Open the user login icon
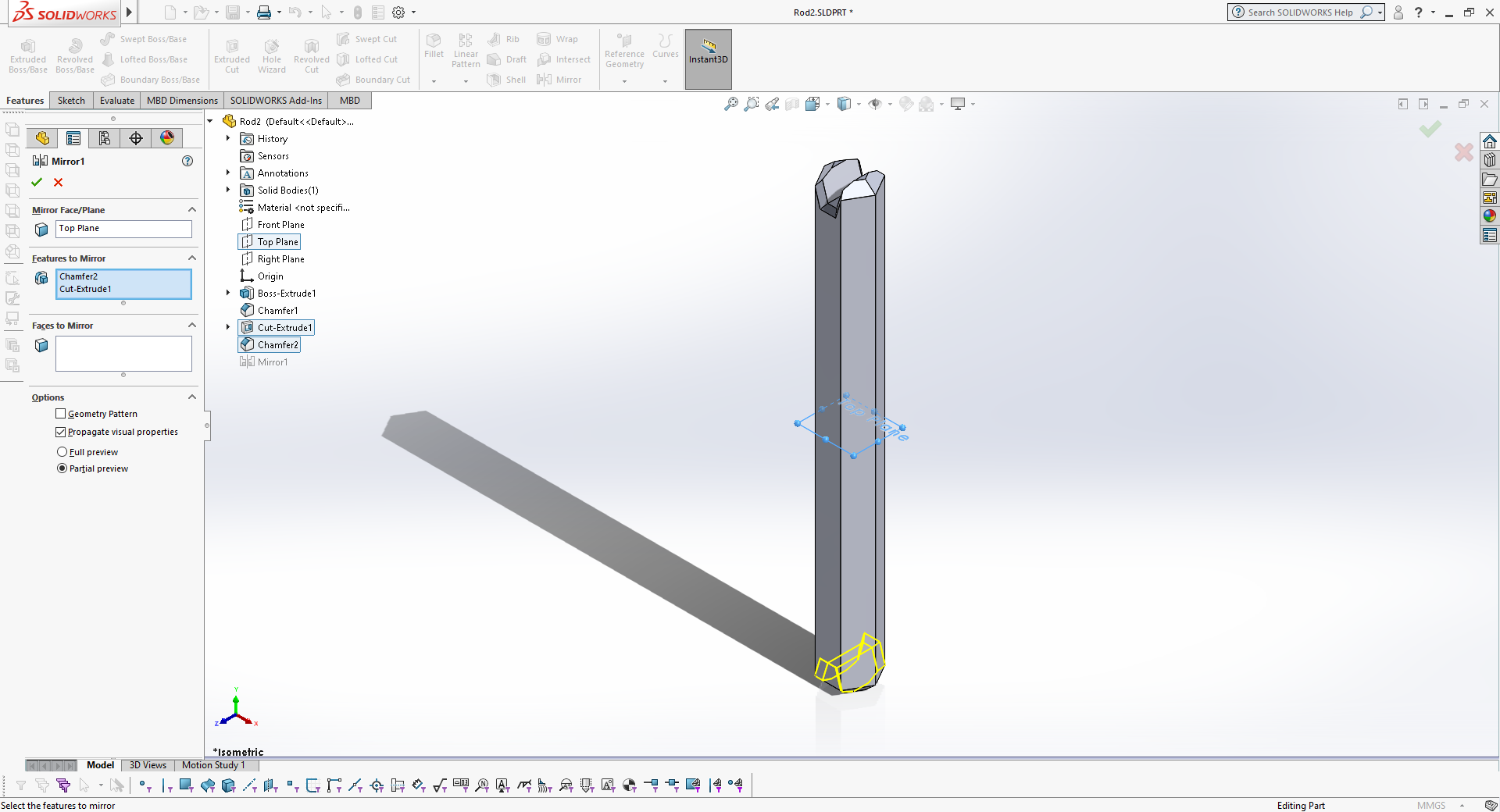 (x=1398, y=12)
